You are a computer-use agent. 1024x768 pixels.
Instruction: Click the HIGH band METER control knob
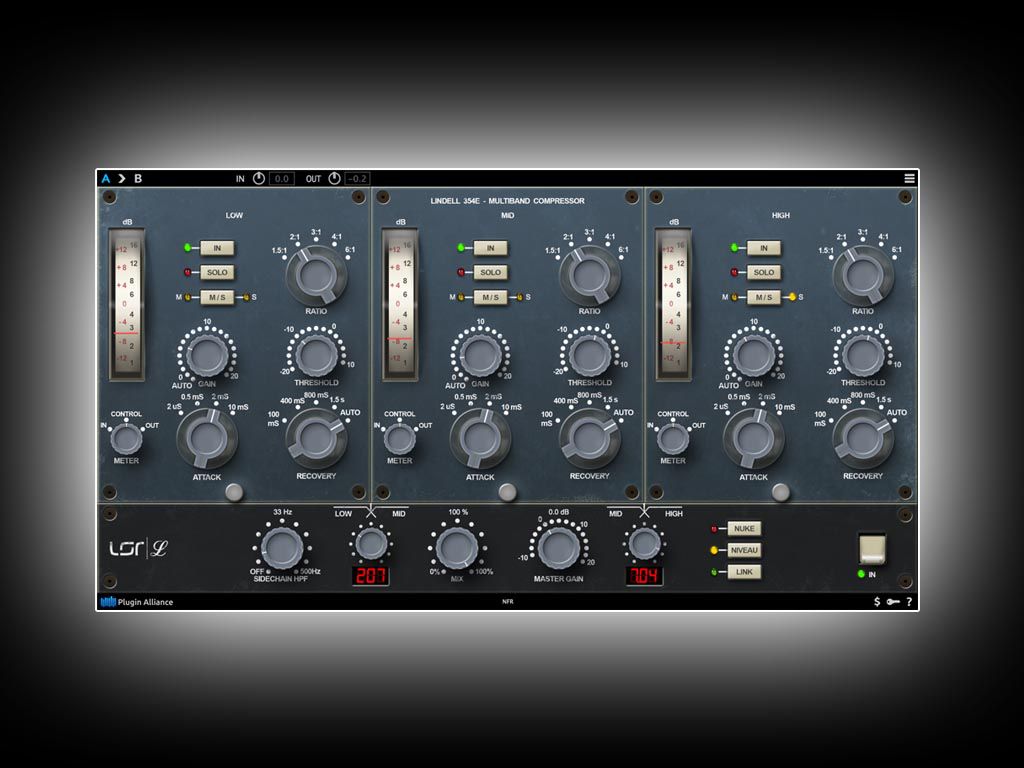tap(673, 439)
